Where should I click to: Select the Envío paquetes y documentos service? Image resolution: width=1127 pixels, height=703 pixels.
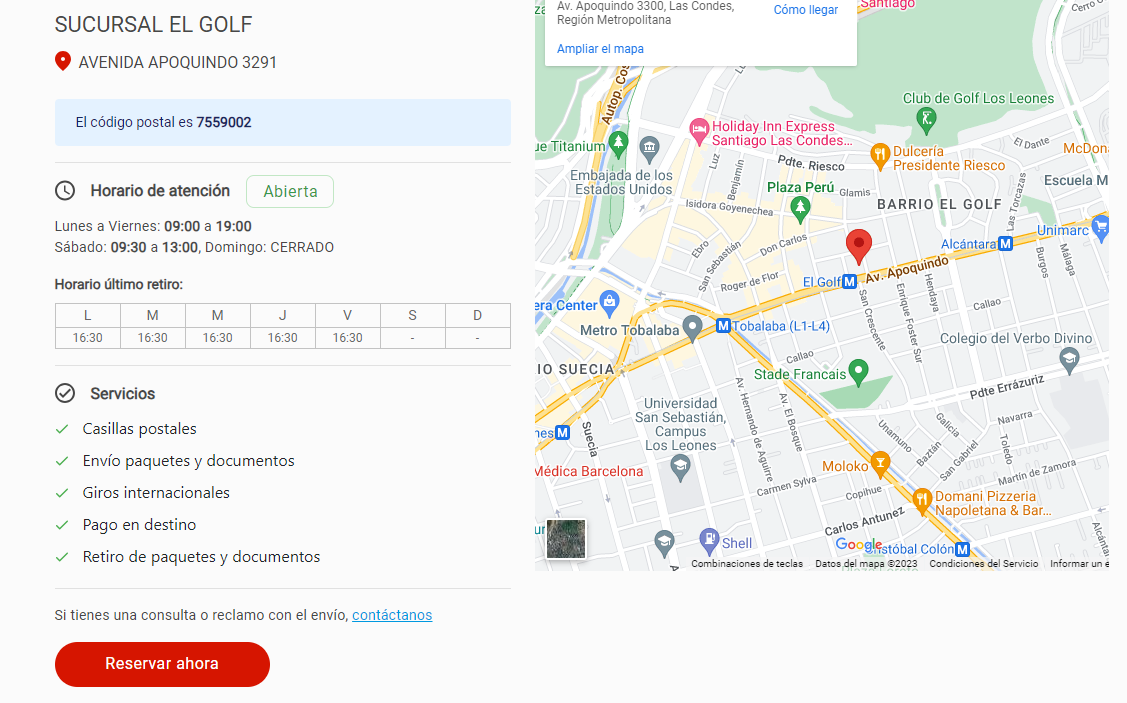tap(188, 461)
